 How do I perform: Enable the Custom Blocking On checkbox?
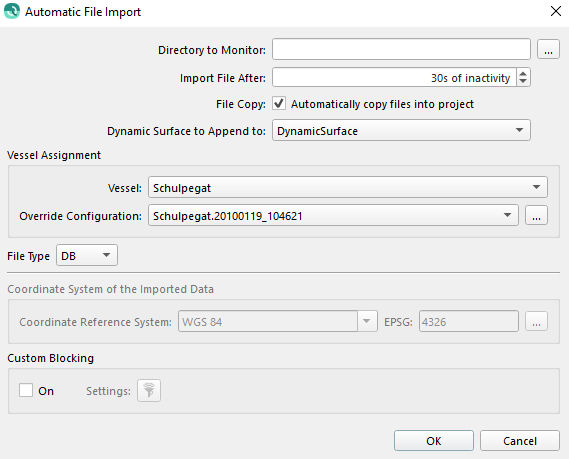26,390
